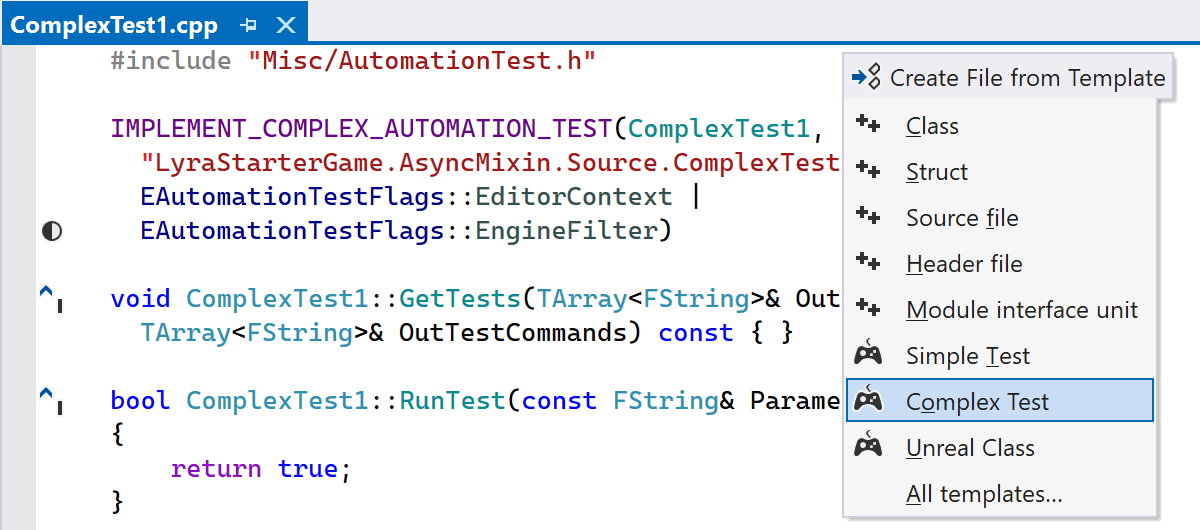
Task: Click the plus icon beside Source file
Action: (x=868, y=217)
